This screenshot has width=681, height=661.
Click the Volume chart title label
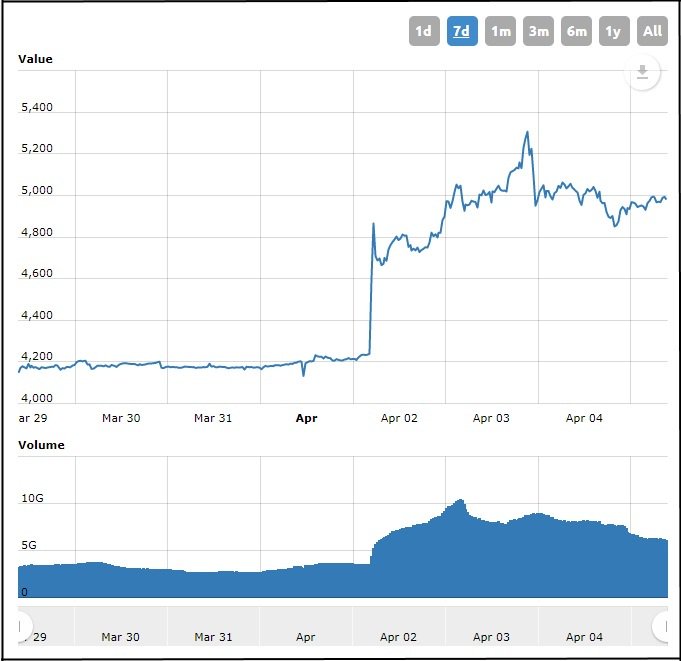click(x=41, y=445)
